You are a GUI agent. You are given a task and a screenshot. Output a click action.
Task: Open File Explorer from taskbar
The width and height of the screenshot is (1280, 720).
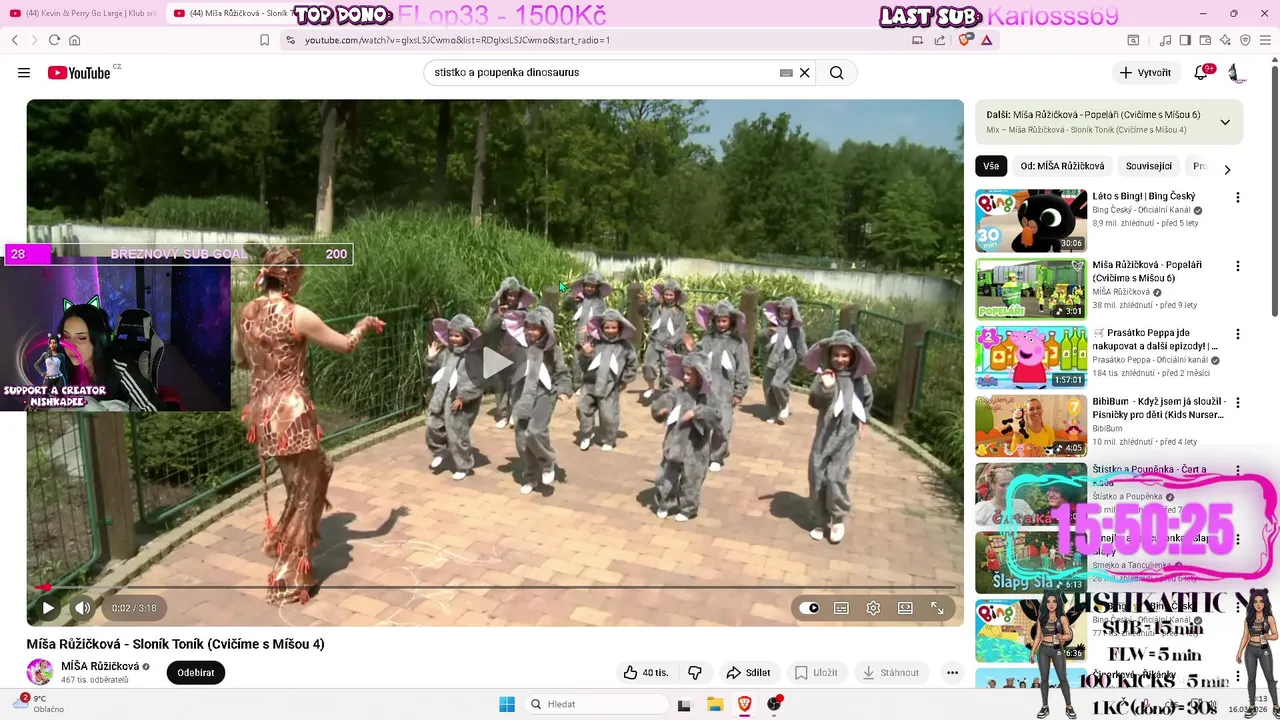pos(715,704)
